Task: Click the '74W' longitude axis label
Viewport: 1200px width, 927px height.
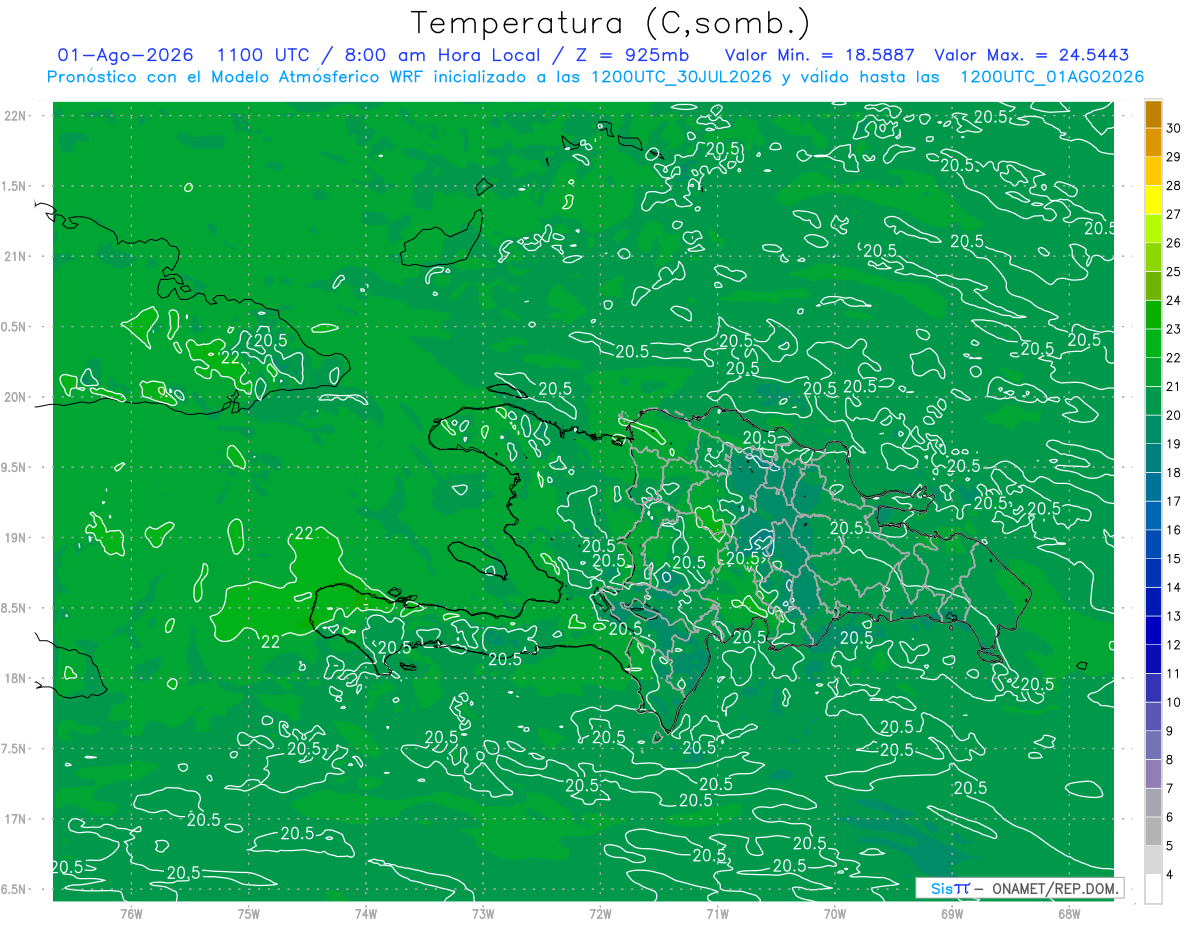Action: pos(366,914)
